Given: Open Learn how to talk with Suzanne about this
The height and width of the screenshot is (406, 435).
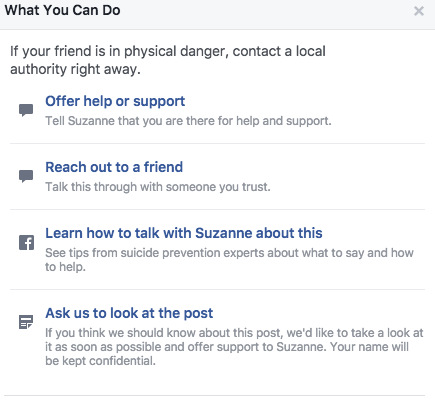Looking at the screenshot, I should [x=184, y=233].
